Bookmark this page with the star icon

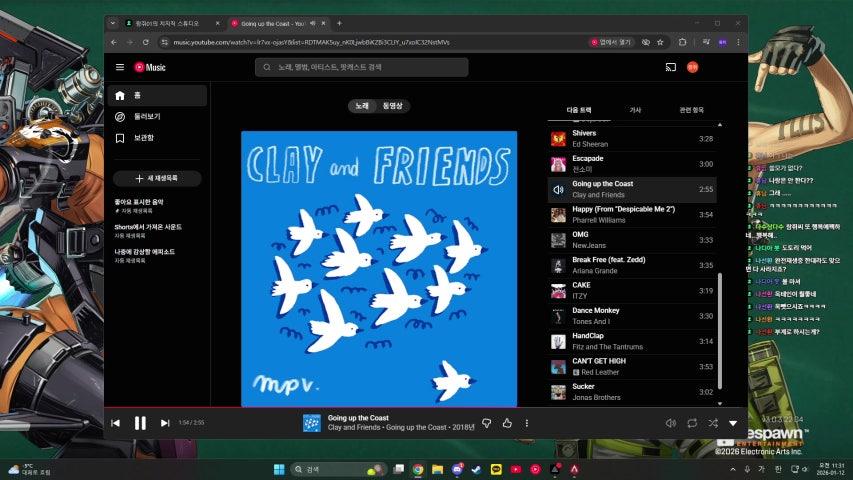click(660, 42)
